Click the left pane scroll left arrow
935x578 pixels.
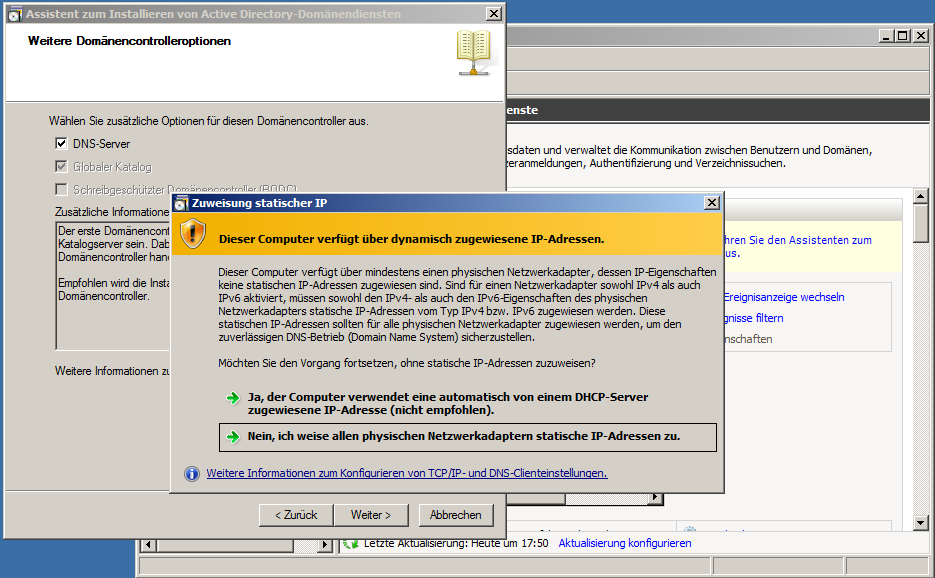coord(149,545)
